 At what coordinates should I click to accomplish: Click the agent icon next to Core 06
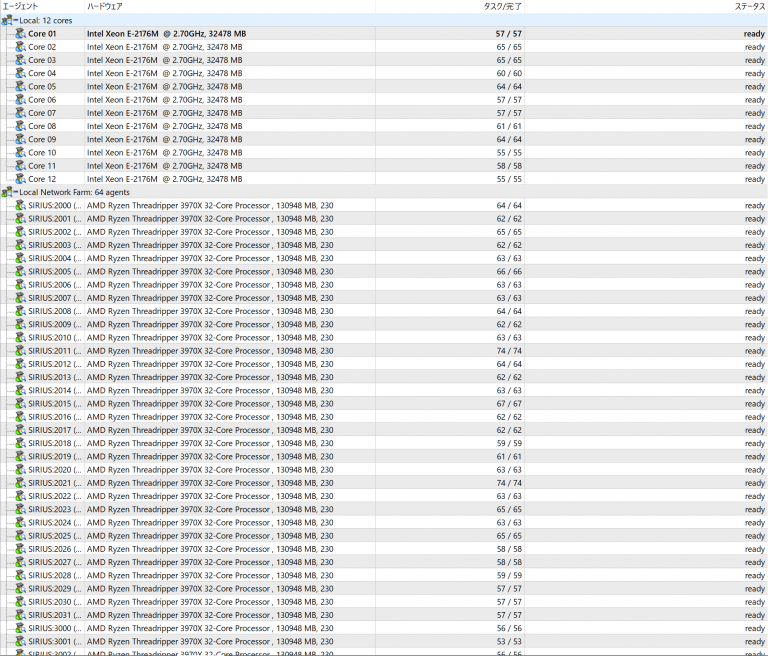20,99
